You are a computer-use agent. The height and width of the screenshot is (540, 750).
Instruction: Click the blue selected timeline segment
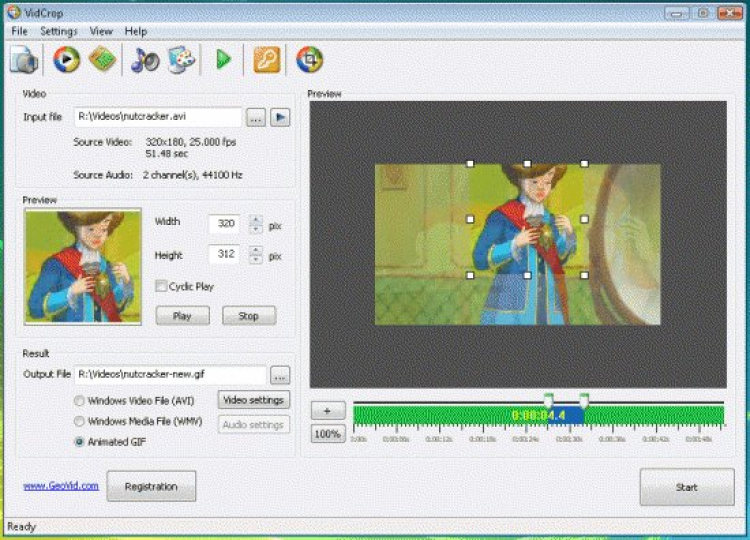pyautogui.click(x=566, y=415)
